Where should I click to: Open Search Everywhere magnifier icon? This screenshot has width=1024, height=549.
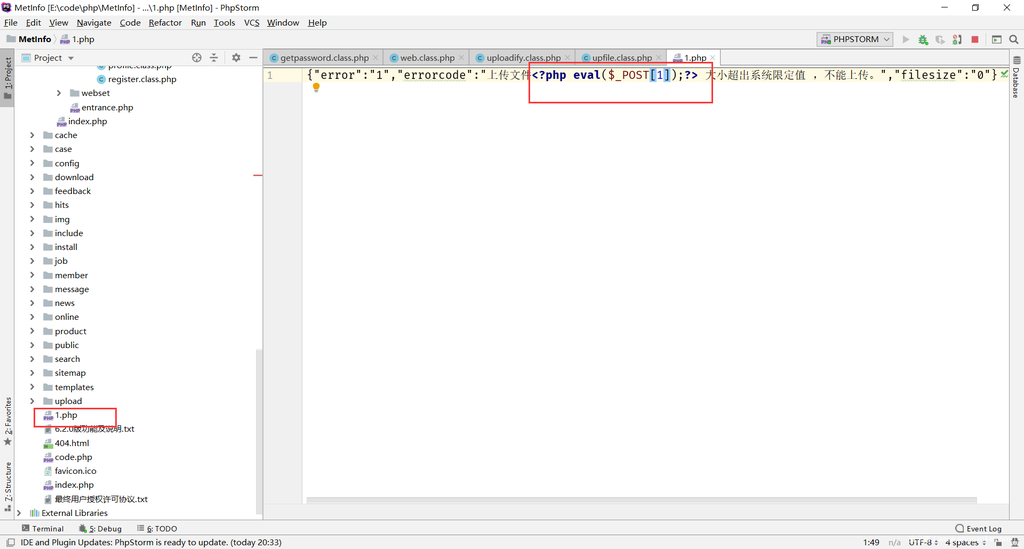tap(1014, 40)
